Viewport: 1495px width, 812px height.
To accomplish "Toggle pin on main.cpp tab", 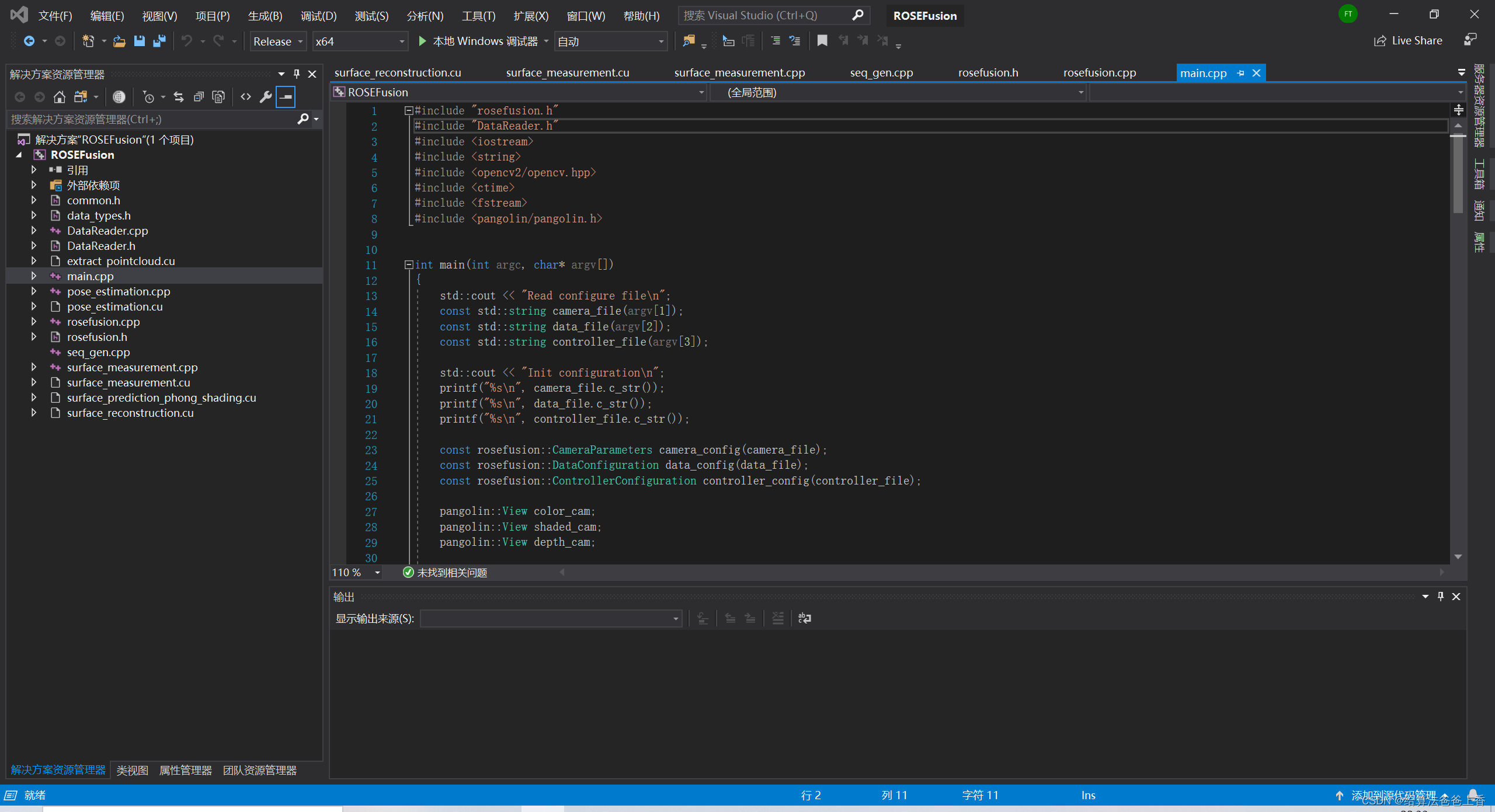I will pyautogui.click(x=1240, y=73).
